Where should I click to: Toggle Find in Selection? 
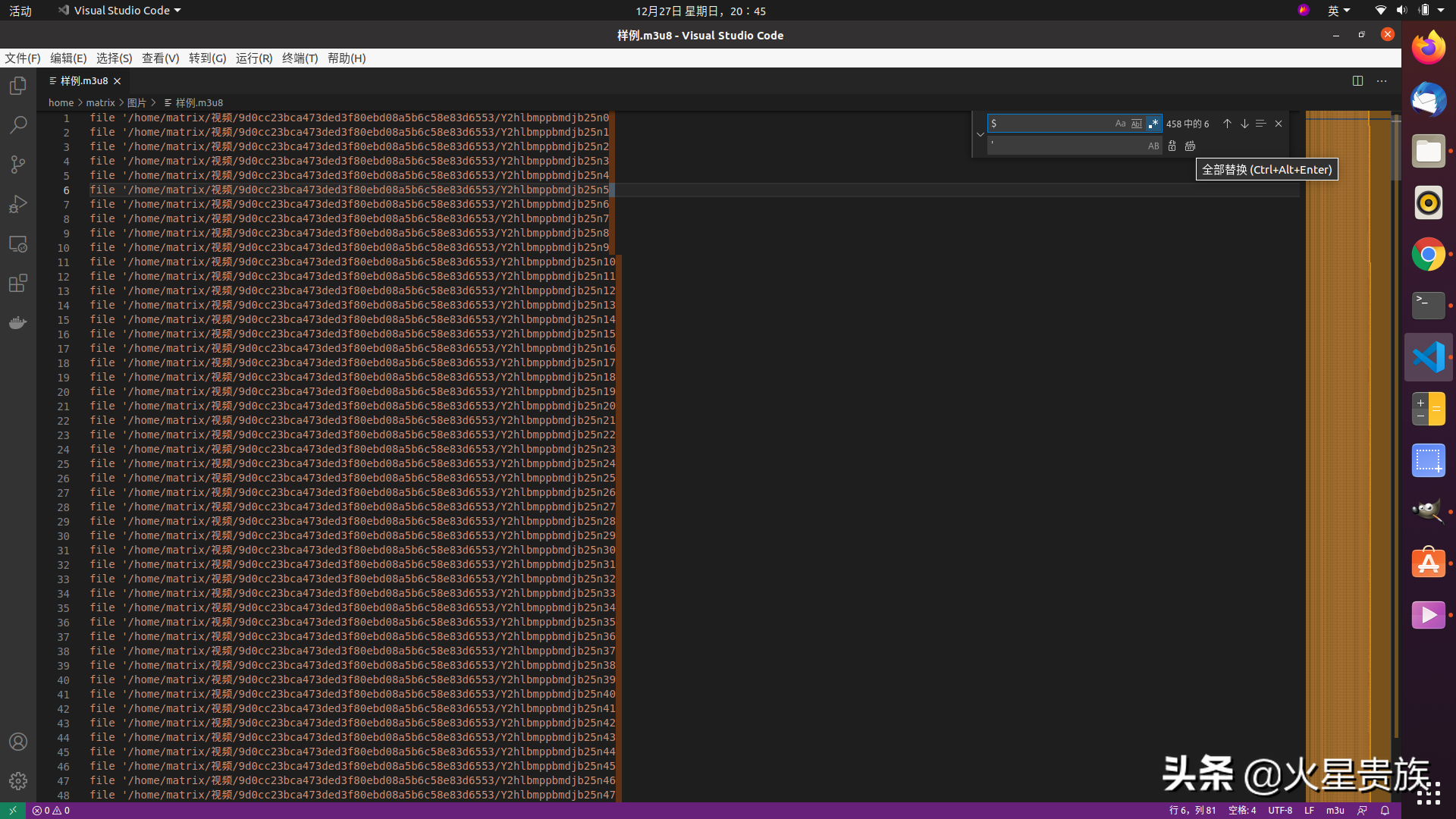point(1261,124)
